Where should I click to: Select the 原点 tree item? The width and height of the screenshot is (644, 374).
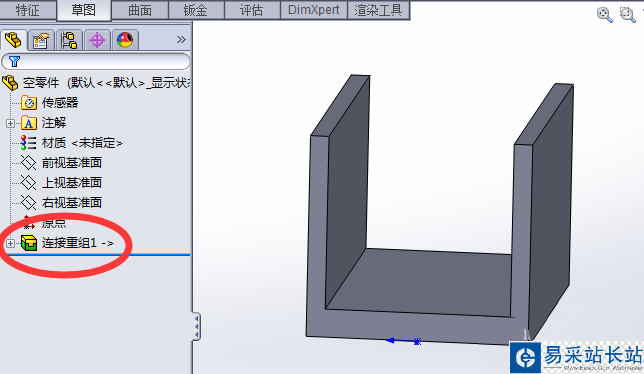point(54,223)
